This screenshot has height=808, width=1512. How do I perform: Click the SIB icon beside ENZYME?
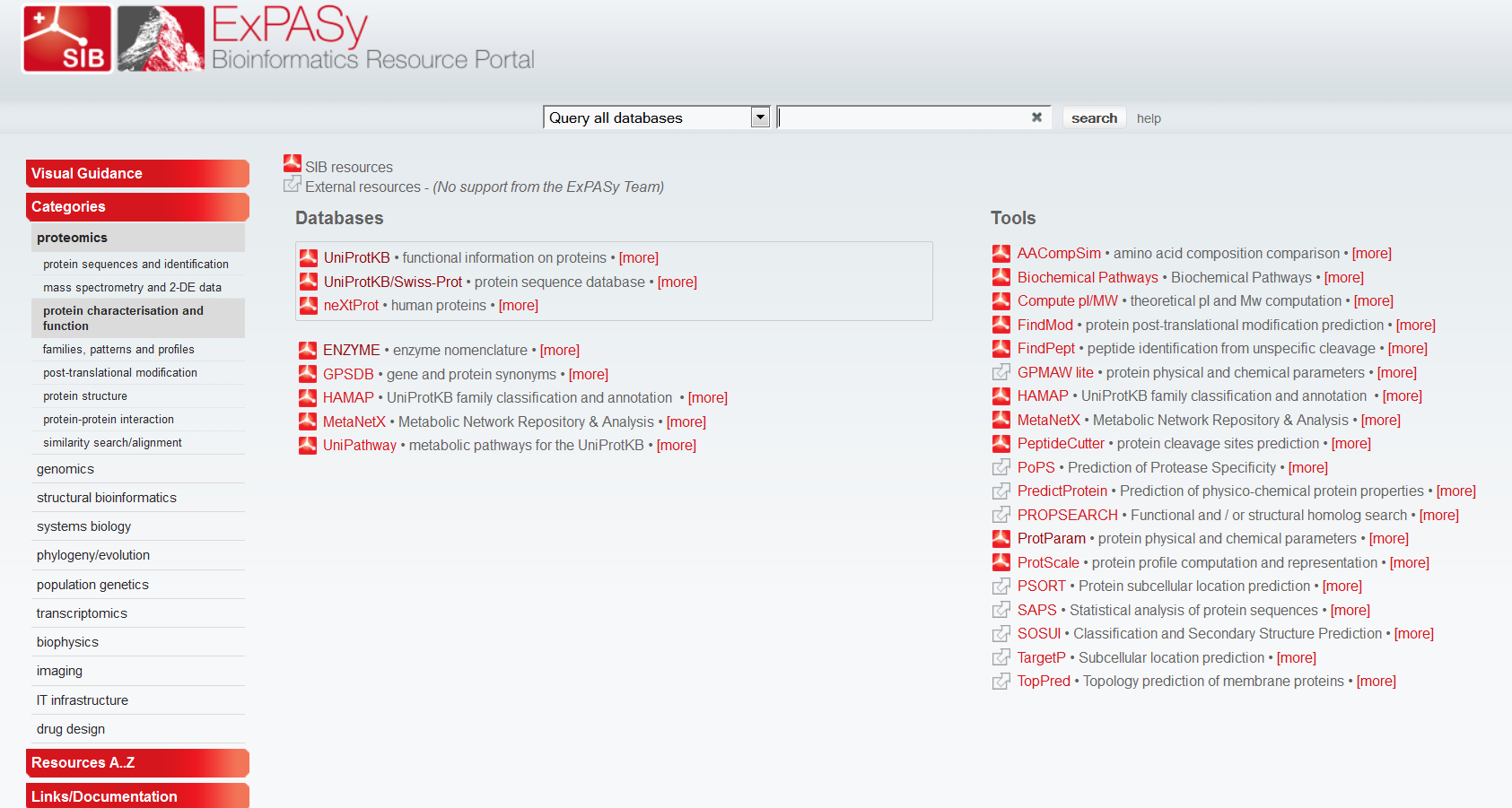308,350
